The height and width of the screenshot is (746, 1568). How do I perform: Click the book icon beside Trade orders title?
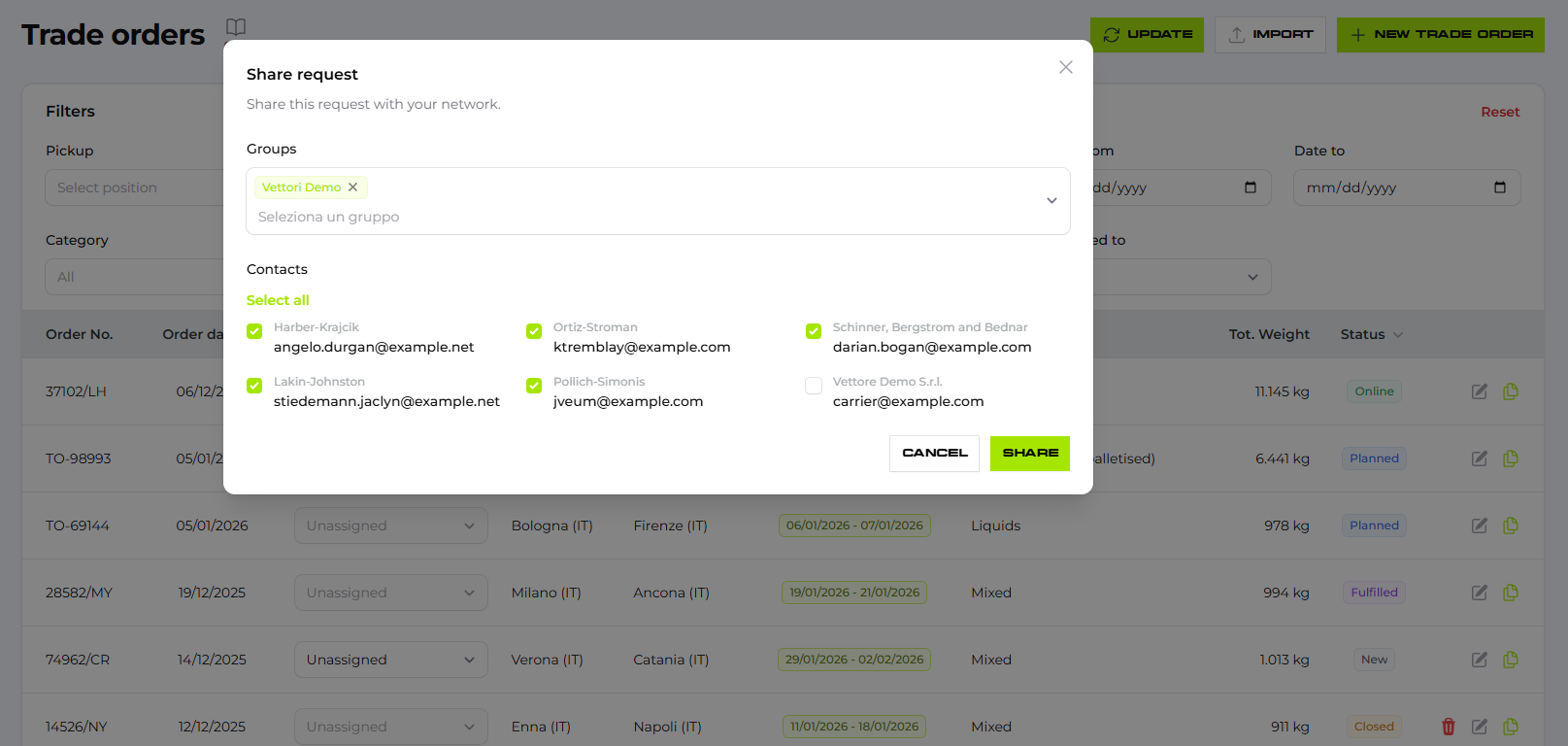[x=236, y=27]
